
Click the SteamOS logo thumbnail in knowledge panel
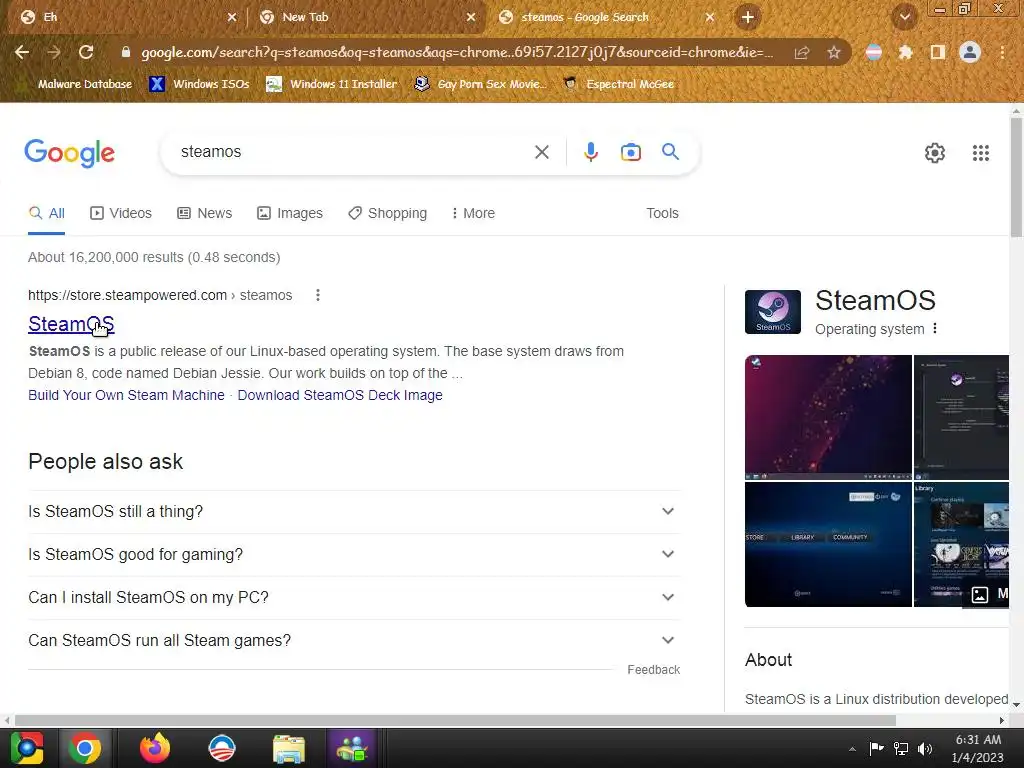click(x=773, y=312)
